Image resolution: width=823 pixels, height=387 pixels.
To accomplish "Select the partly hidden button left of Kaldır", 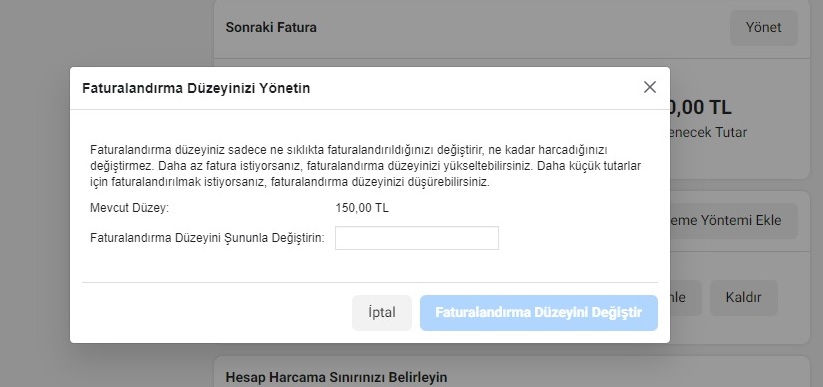I will [x=685, y=298].
